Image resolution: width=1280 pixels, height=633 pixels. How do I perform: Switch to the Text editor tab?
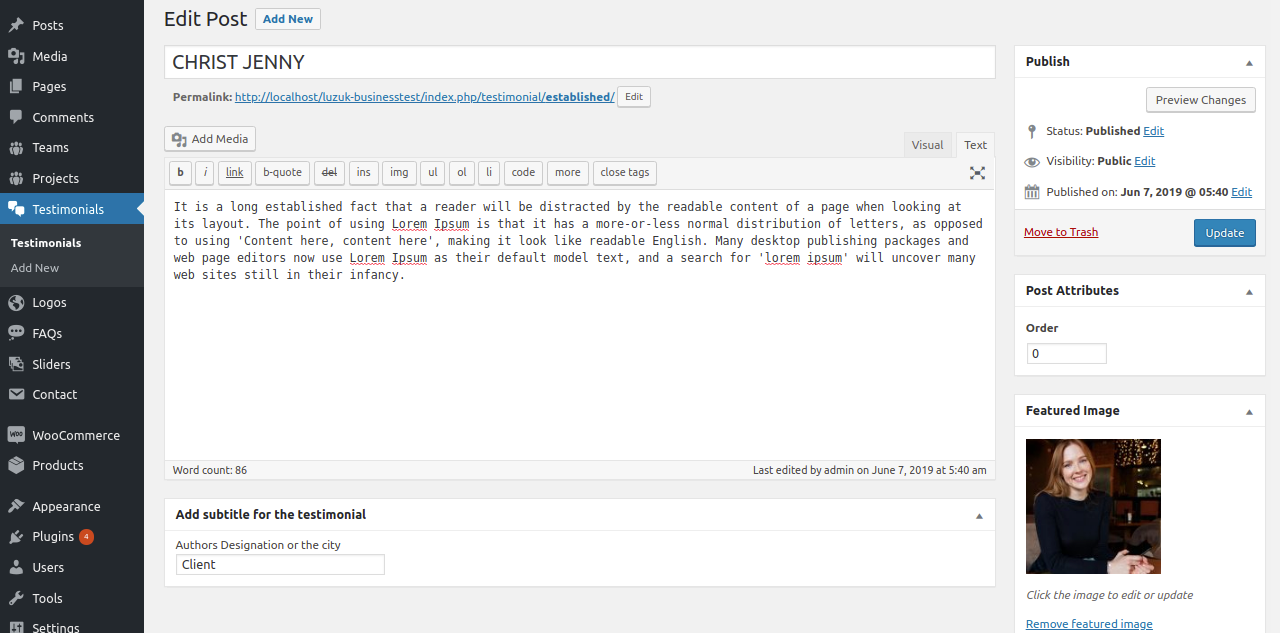pos(975,145)
